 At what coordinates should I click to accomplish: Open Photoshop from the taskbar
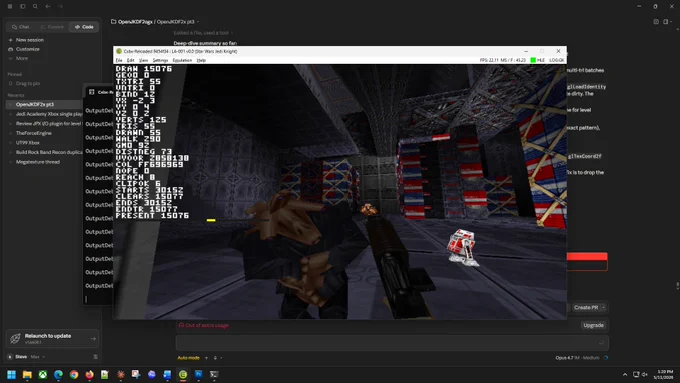pyautogui.click(x=199, y=375)
